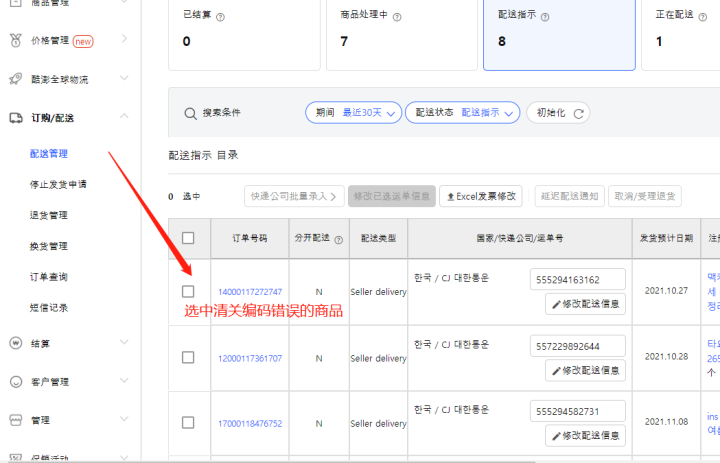This screenshot has width=720, height=463.
Task: Open the 快递公司批量录入 button arrow
Action: [333, 197]
